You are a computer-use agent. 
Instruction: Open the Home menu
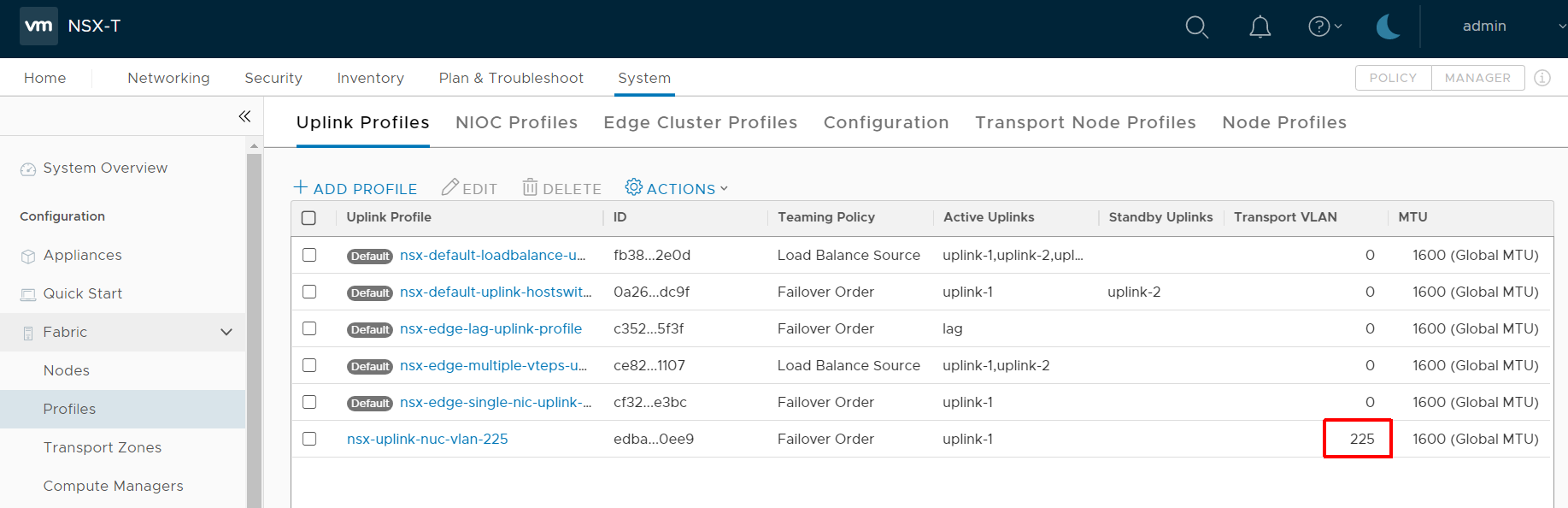click(x=44, y=78)
